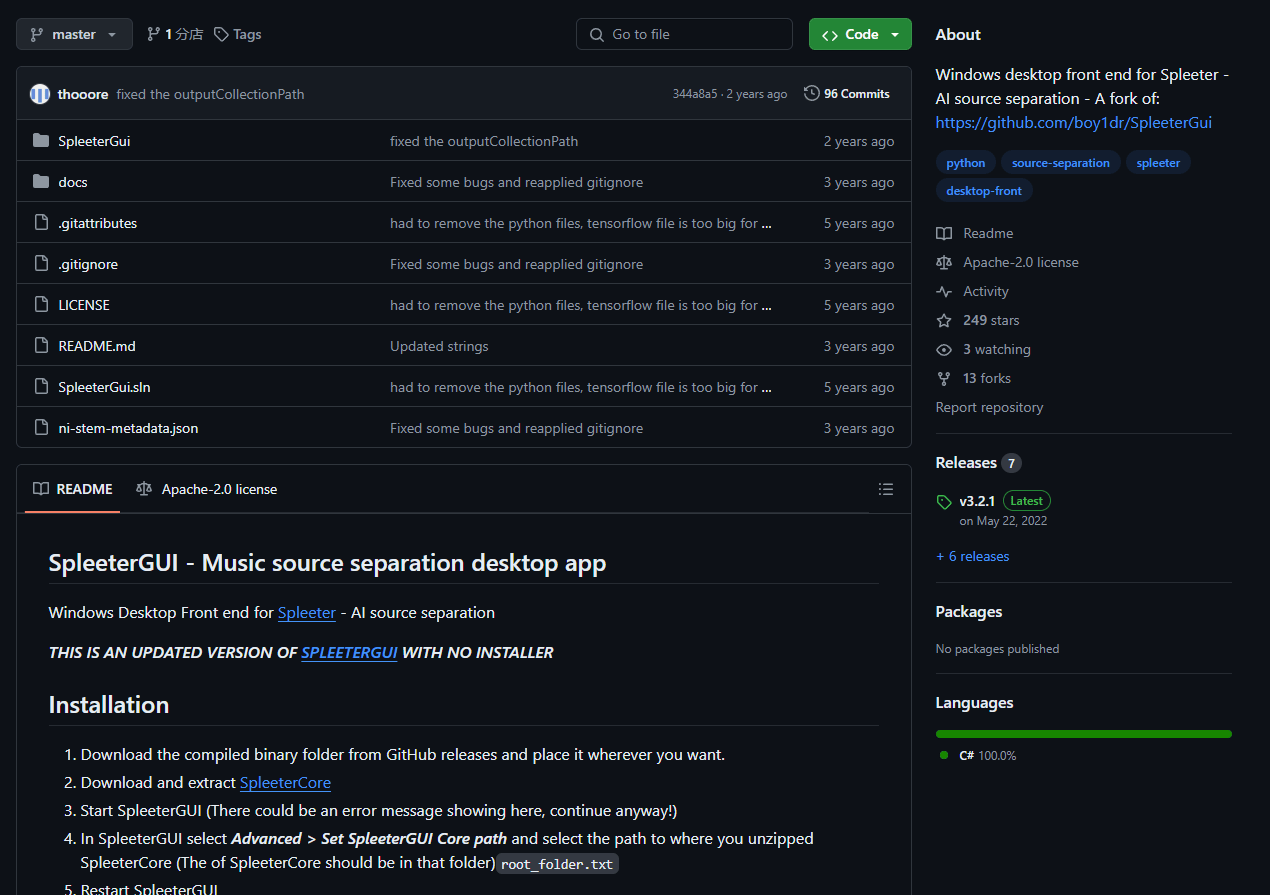Open the LICENSE file

click(x=84, y=305)
